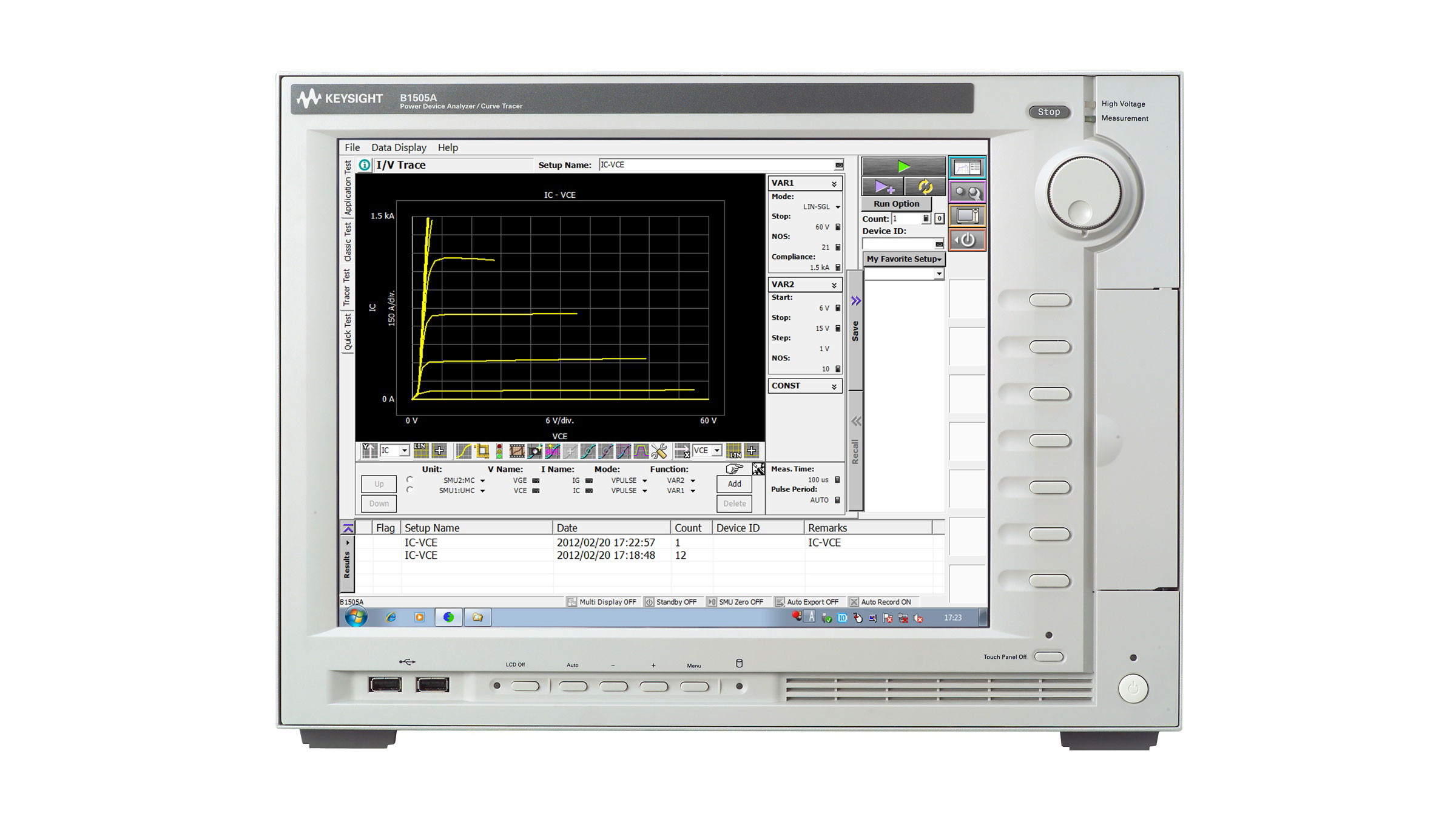
Task: Open the My Favorite Setup dropdown
Action: pyautogui.click(x=903, y=259)
